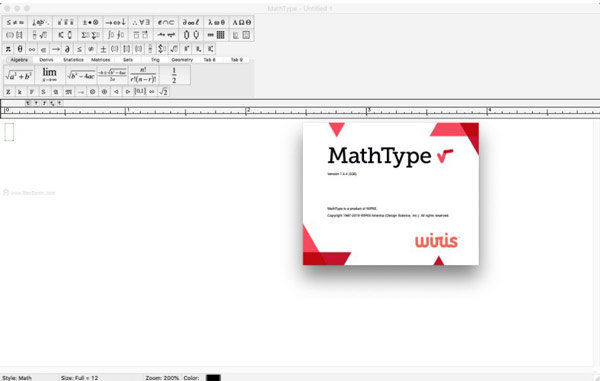Insert the single less-than-or-equal symbol button

tap(79, 49)
